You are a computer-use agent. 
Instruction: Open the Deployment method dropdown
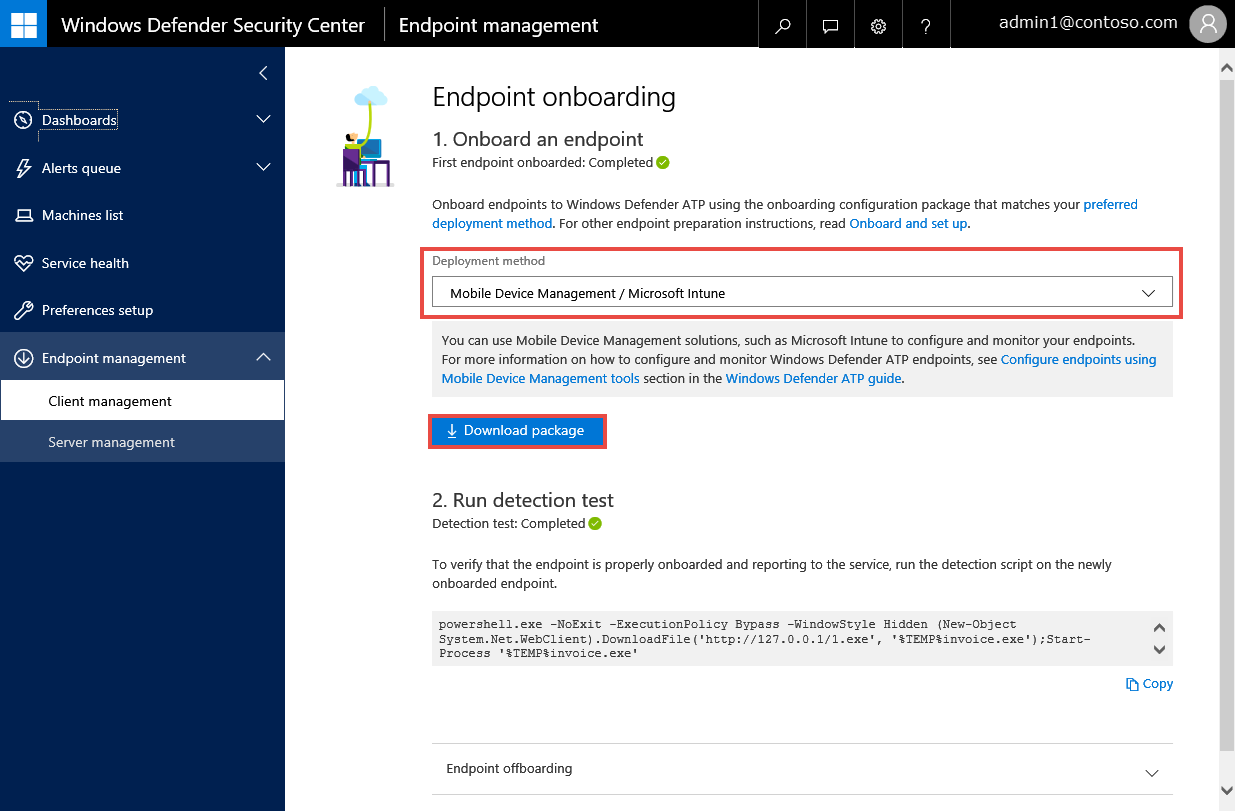tap(801, 293)
